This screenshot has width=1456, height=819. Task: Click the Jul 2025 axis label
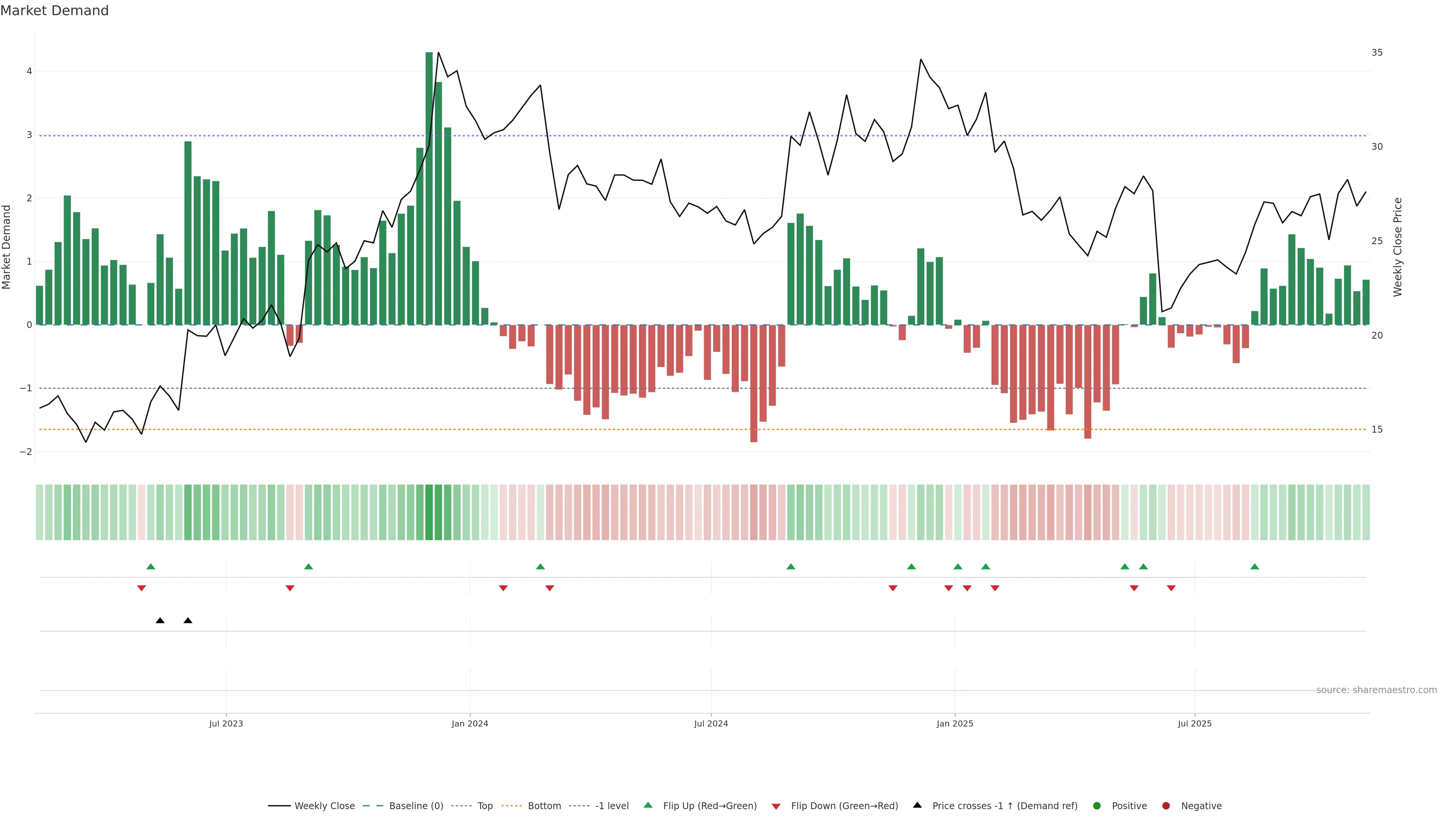point(1194,723)
